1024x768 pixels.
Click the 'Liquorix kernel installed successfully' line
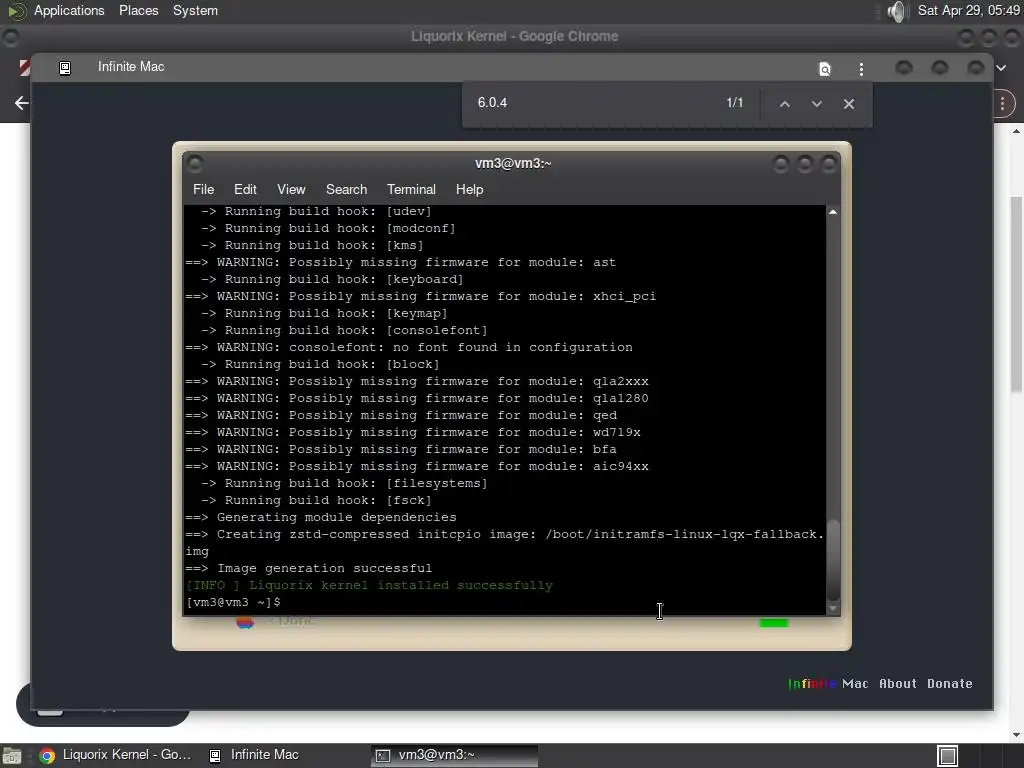tap(369, 585)
